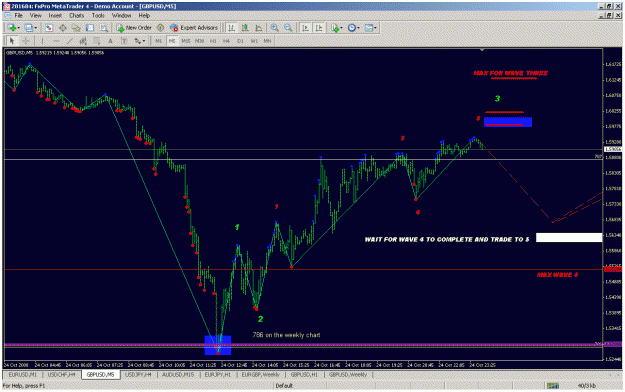
Task: Select the Equidistant Channel tool
Action: [x=83, y=41]
